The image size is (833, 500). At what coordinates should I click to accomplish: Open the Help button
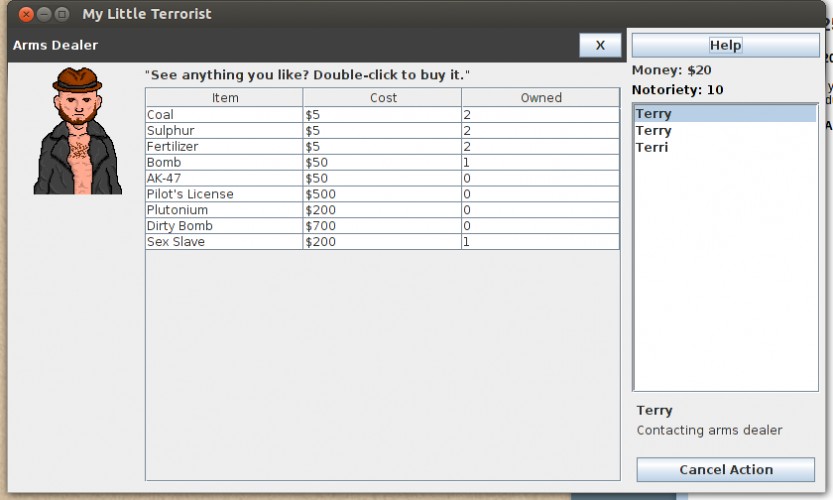[725, 45]
